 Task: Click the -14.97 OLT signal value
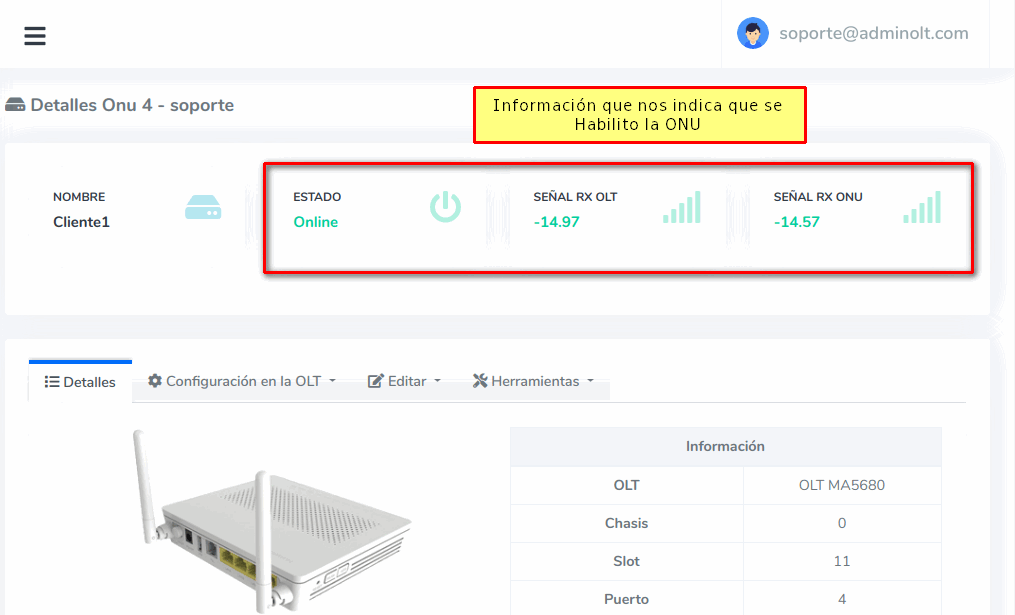click(556, 222)
